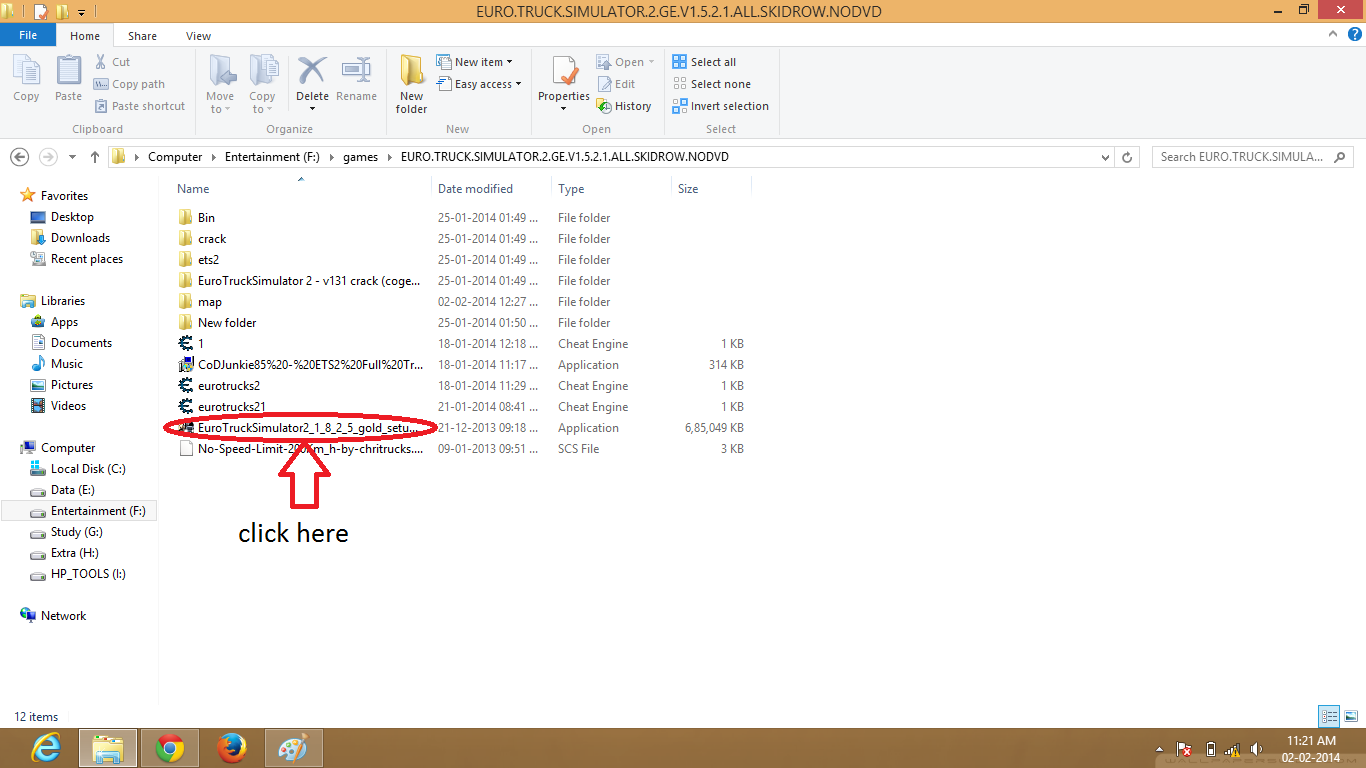Click the Paste shortcut icon

(x=140, y=105)
